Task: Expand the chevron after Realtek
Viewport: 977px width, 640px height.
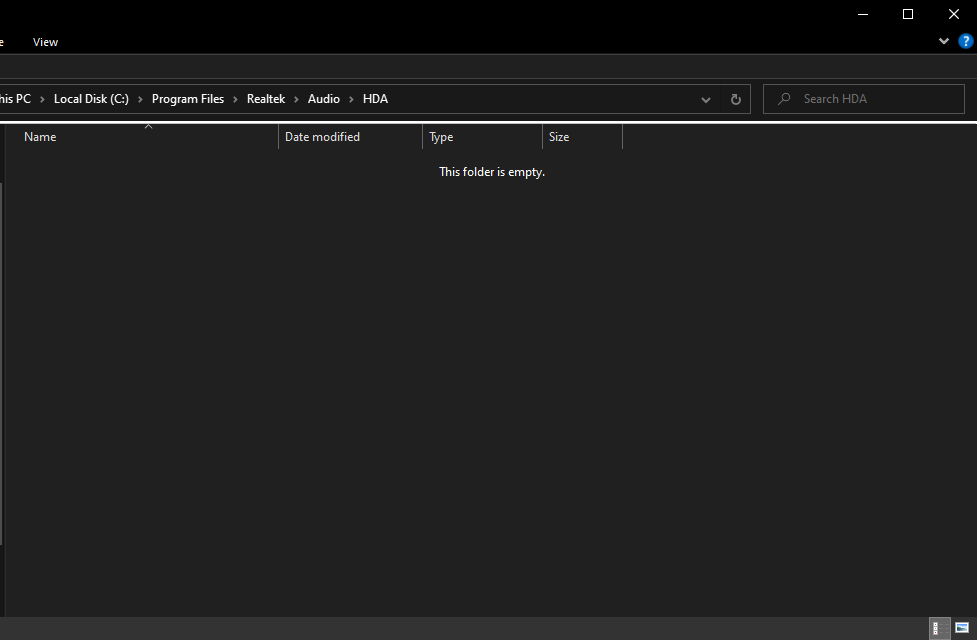Action: pyautogui.click(x=297, y=100)
